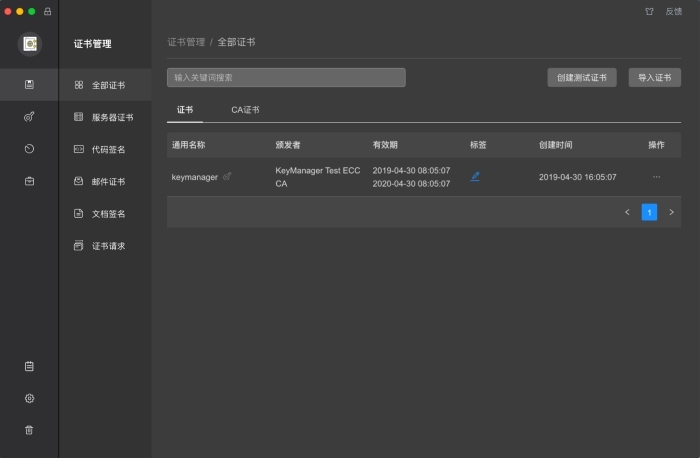The height and width of the screenshot is (458, 700).
Task: Click the edit tag pencil icon
Action: coord(475,176)
